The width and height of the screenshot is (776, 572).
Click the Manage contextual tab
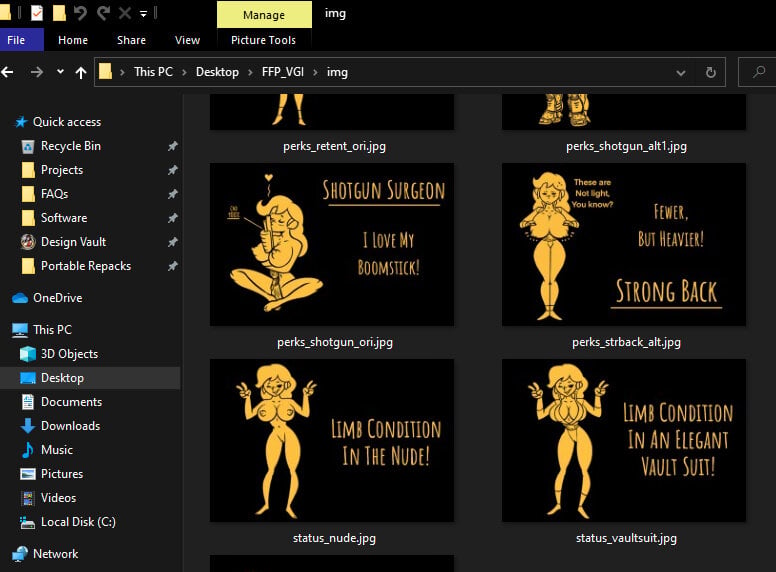click(264, 15)
